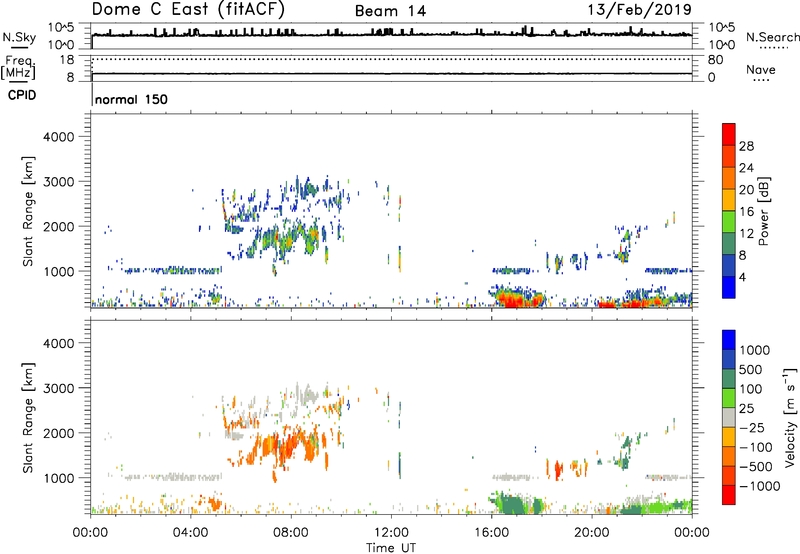Click the "16:00" time axis label
The width and height of the screenshot is (800, 554).
[x=491, y=533]
